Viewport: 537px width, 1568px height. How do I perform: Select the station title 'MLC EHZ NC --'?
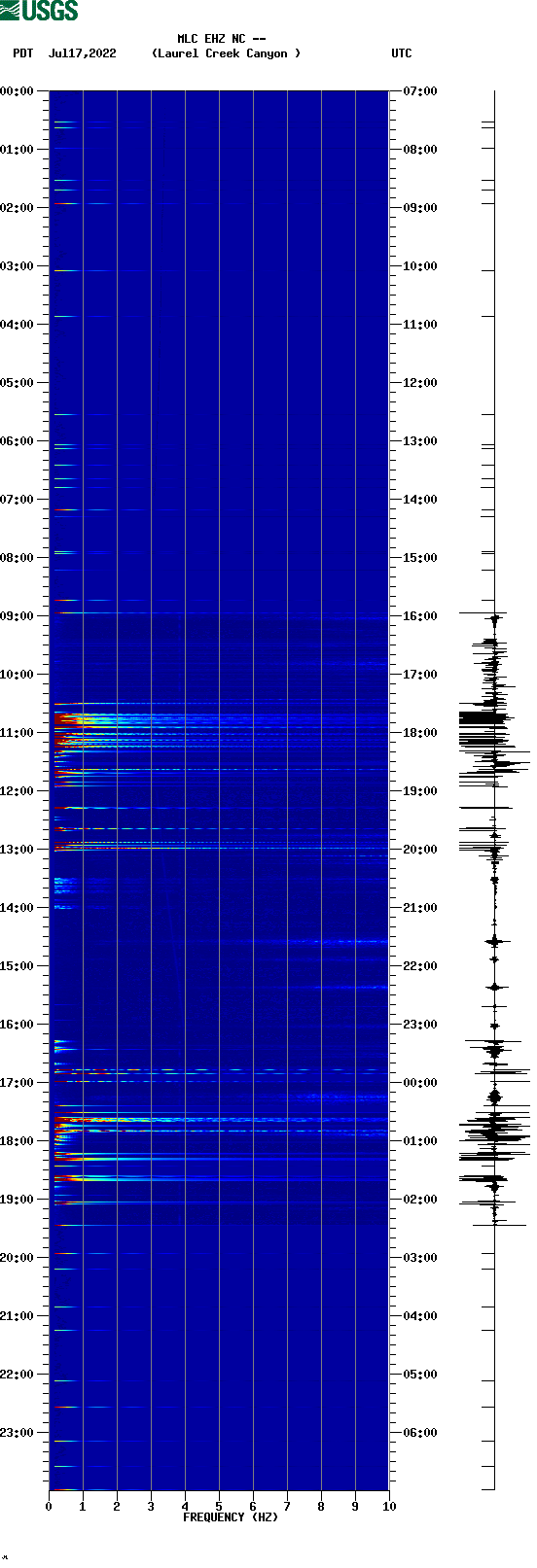click(x=222, y=39)
